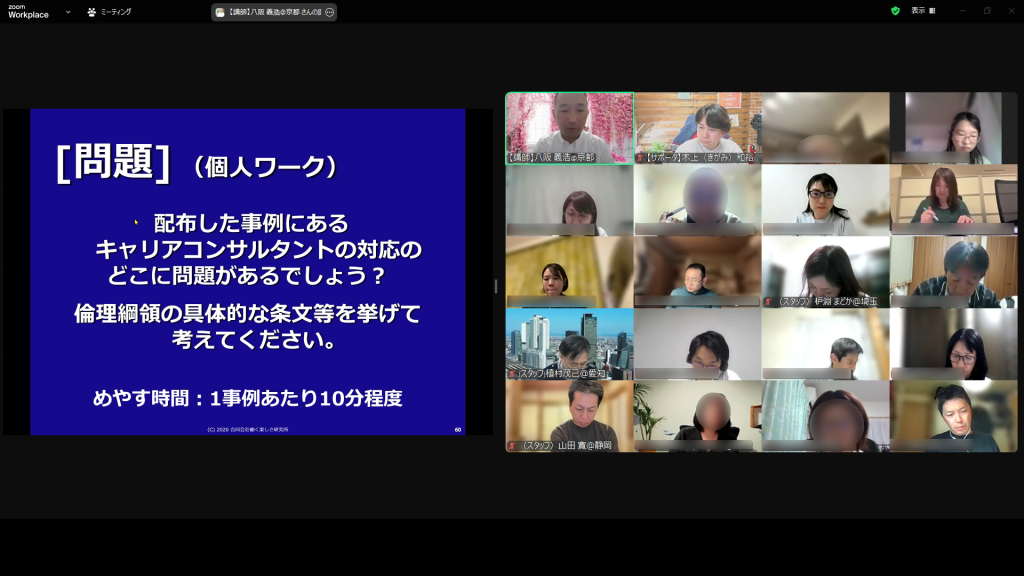The width and height of the screenshot is (1024, 576).
Task: Show encryption info via green shield icon
Action: (895, 11)
